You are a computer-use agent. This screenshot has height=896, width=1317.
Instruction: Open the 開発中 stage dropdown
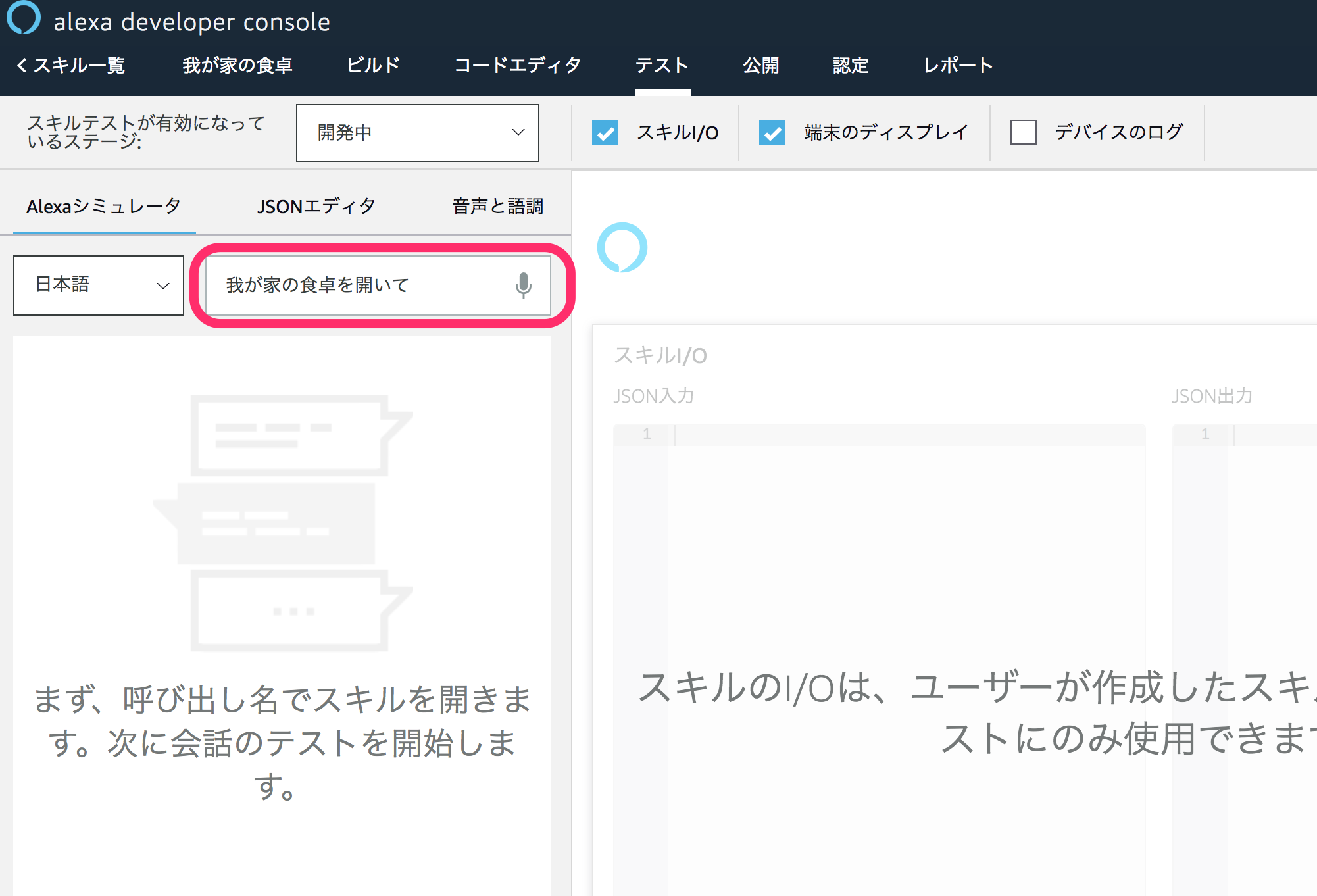coord(417,132)
